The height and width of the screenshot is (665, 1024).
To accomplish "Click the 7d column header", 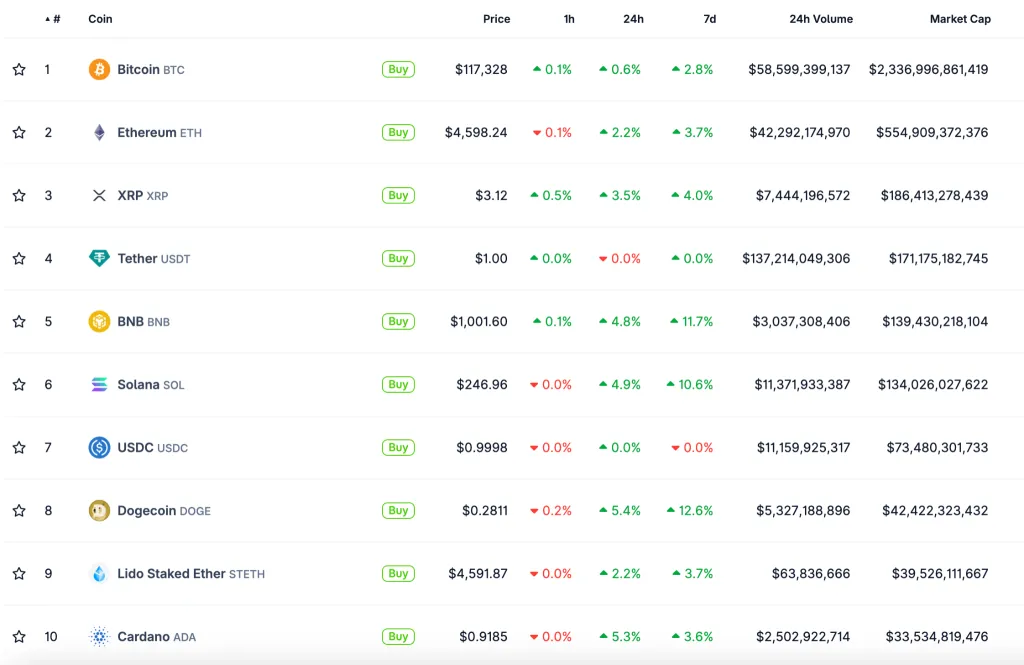I will tap(709, 19).
